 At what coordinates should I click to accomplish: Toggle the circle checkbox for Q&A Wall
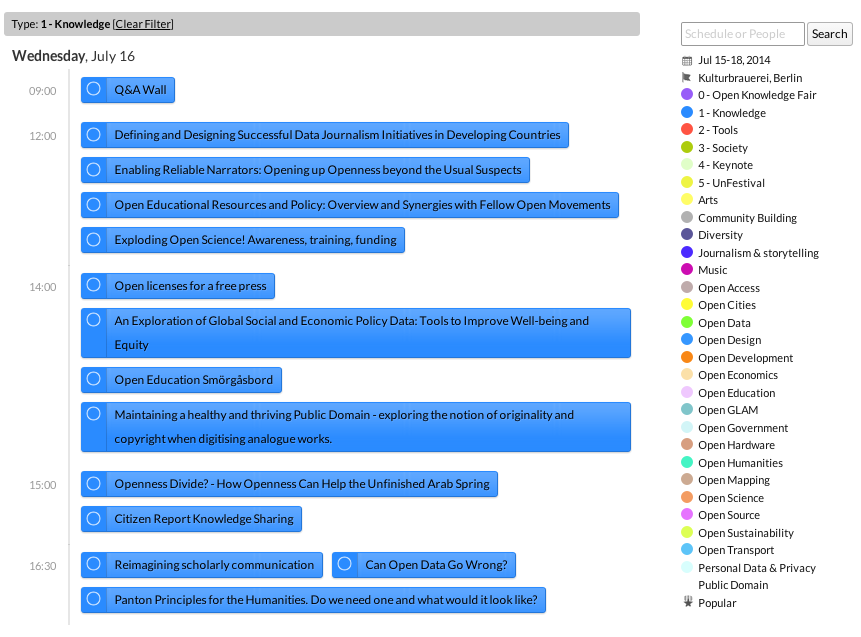(94, 89)
